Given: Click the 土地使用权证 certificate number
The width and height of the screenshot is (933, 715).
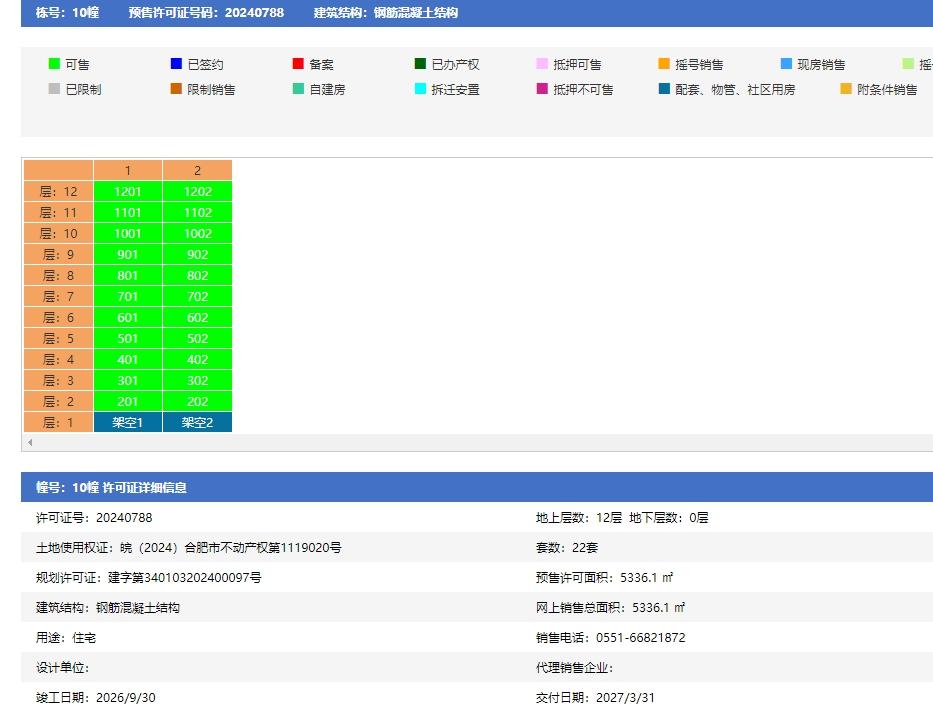Looking at the screenshot, I should [231, 547].
